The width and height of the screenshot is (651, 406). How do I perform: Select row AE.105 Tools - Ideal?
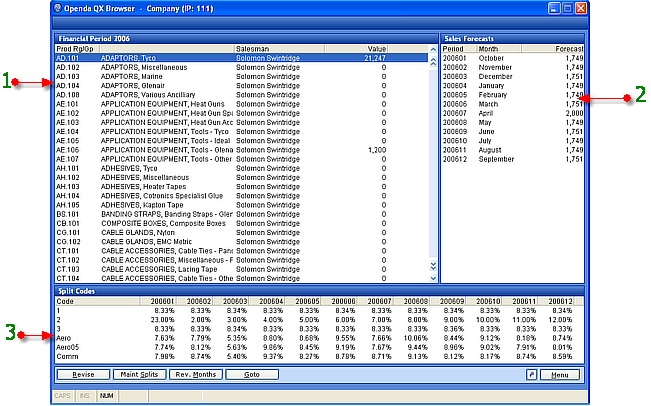click(242, 141)
